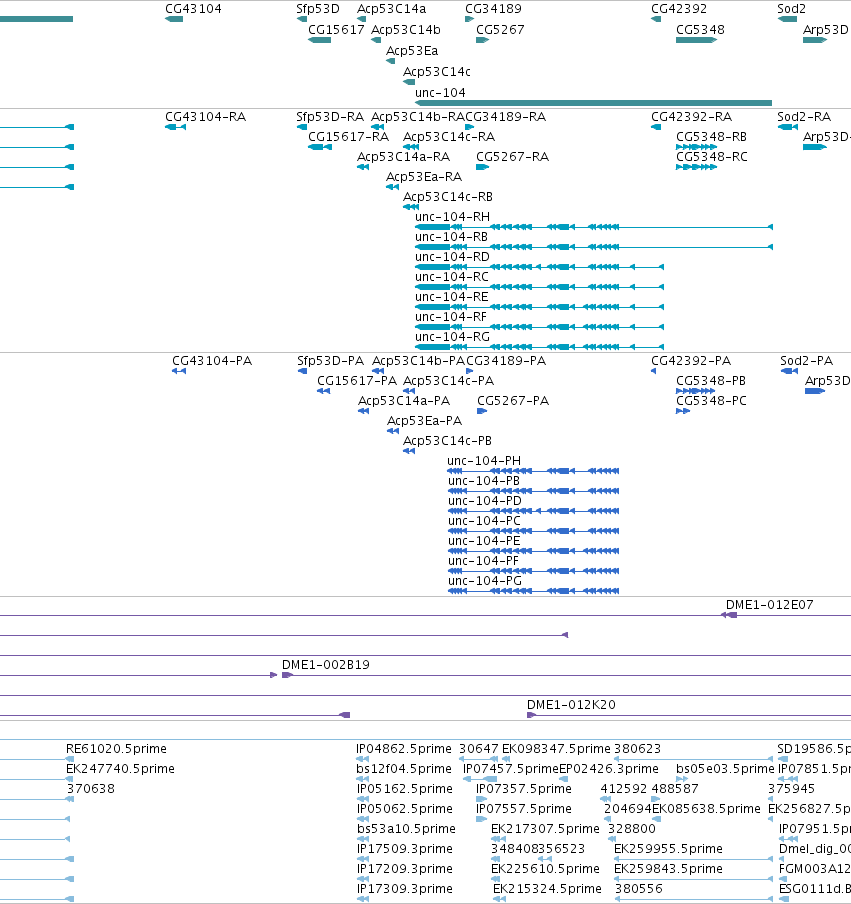851x904 pixels.
Task: Click the EP02426.3prime EST label
Action: pos(608,769)
